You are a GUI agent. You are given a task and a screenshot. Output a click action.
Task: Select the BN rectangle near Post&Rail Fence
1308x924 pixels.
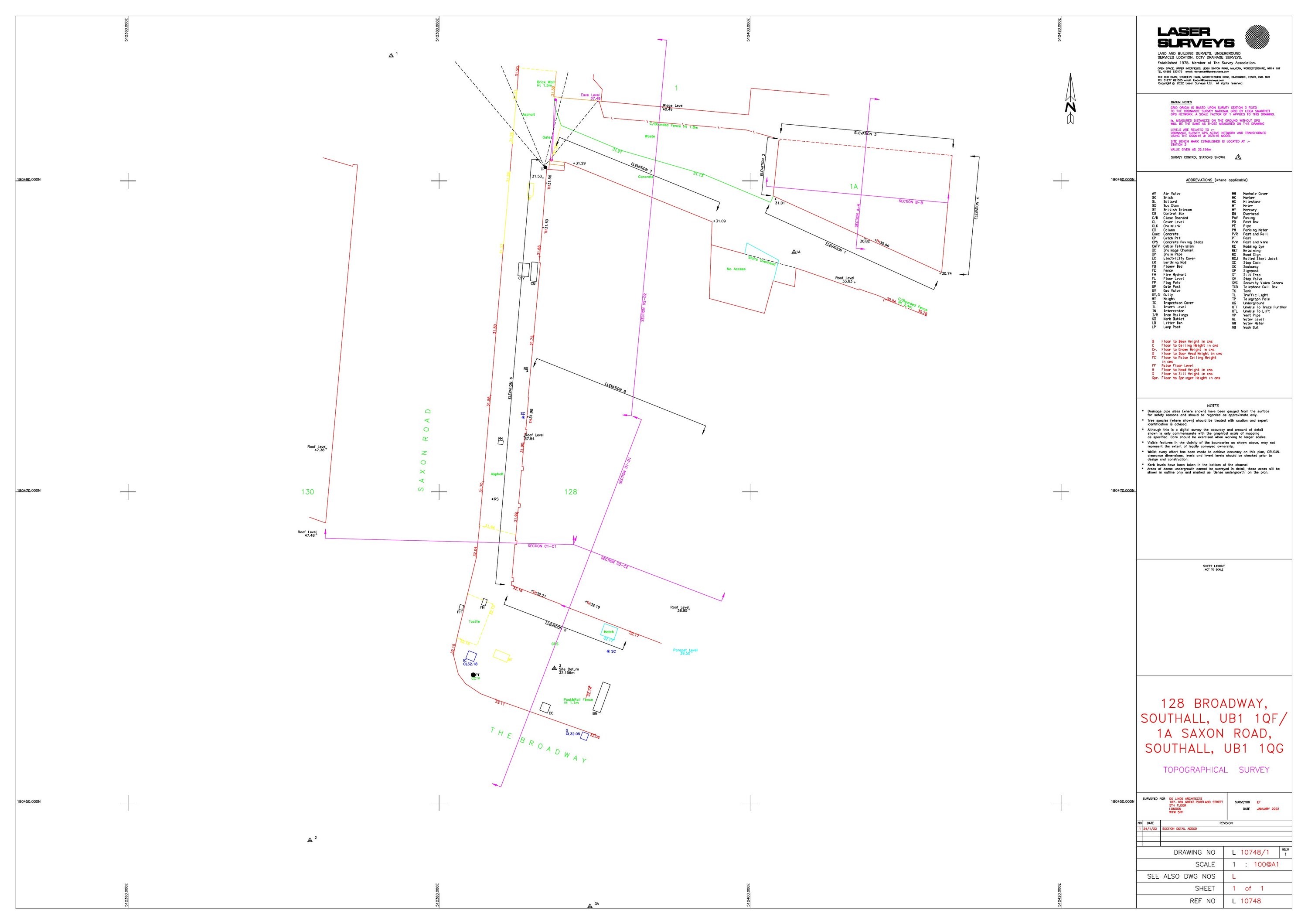point(602,697)
